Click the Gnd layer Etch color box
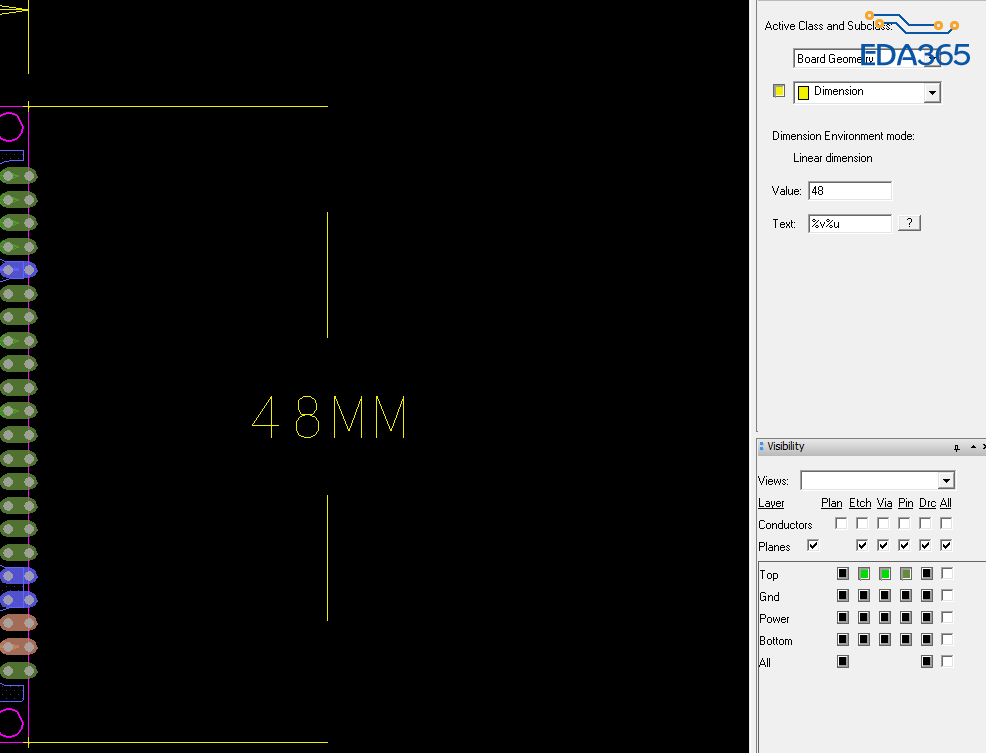This screenshot has width=986, height=753. click(x=864, y=596)
